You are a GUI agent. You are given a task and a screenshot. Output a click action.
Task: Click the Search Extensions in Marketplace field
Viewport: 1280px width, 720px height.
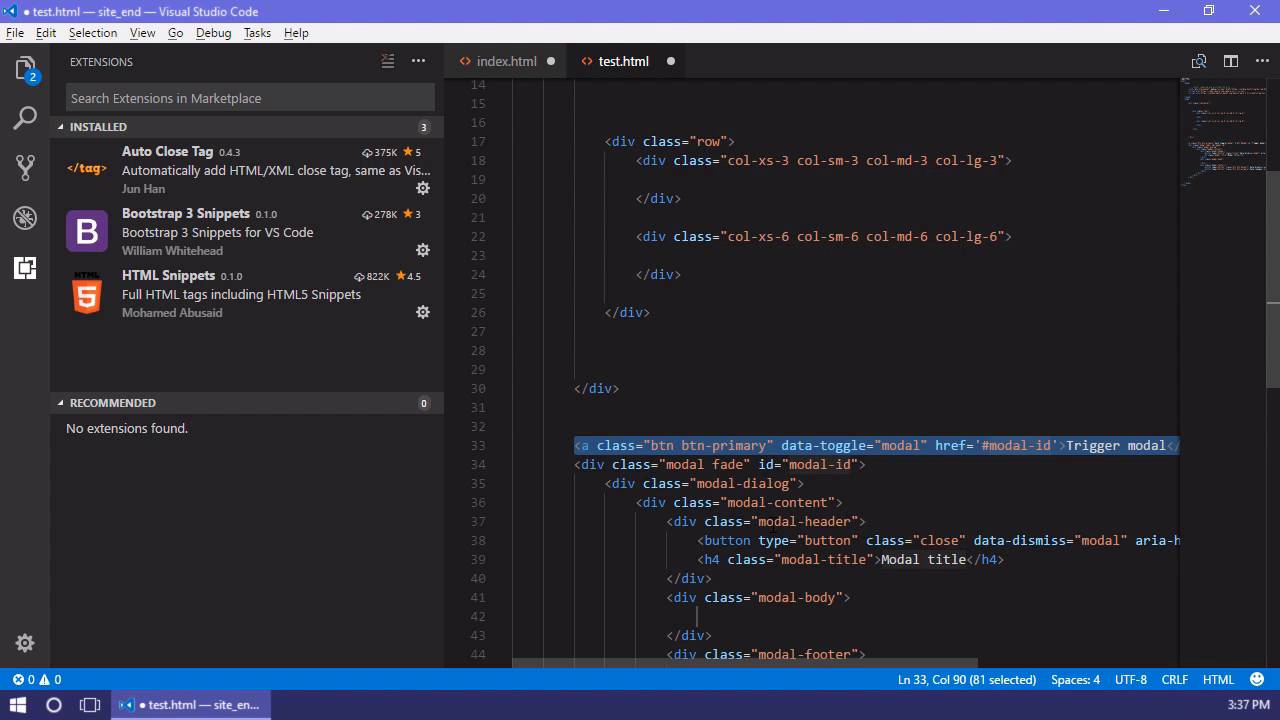click(250, 98)
